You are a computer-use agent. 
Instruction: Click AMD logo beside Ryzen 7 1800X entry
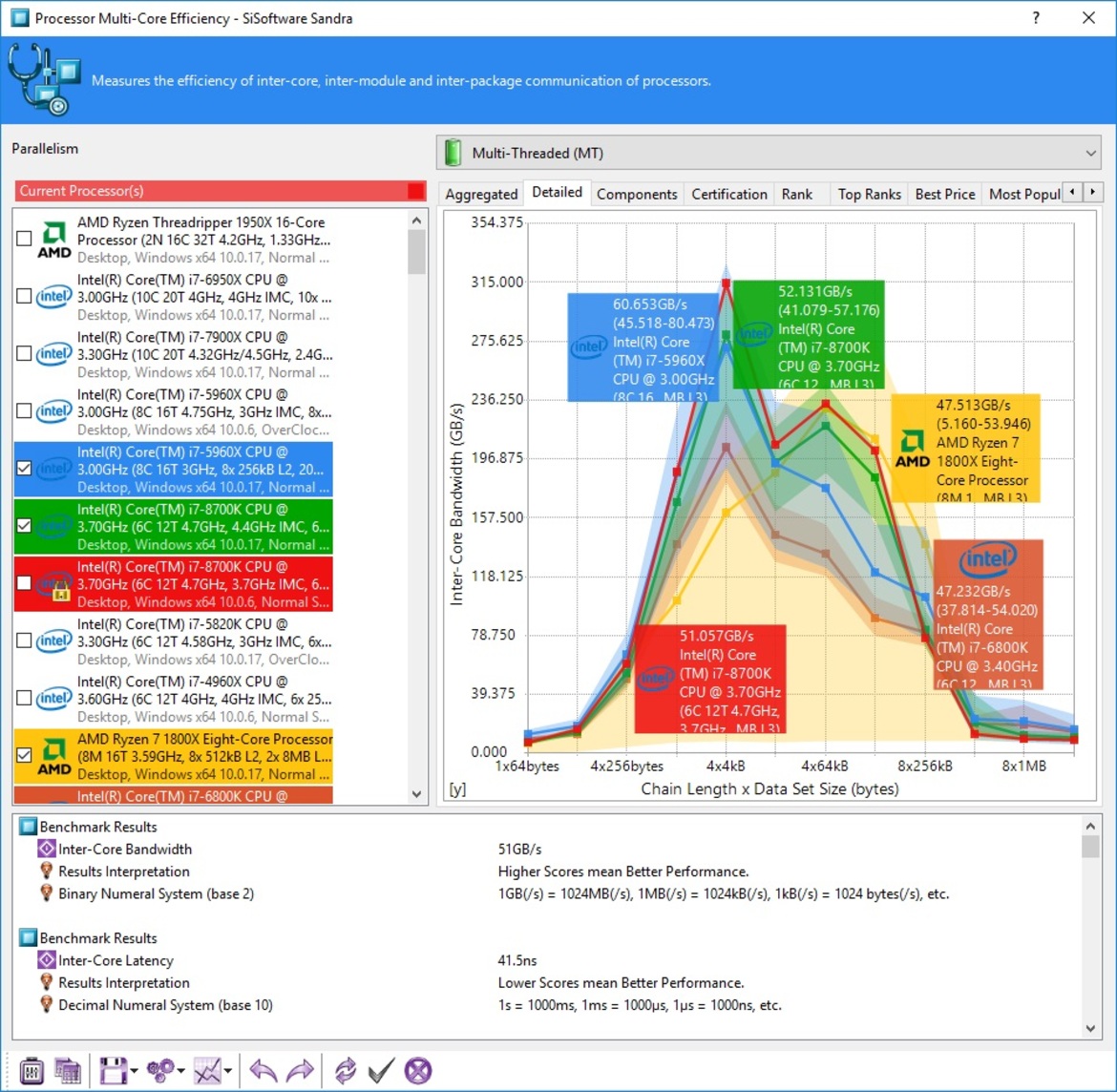54,757
